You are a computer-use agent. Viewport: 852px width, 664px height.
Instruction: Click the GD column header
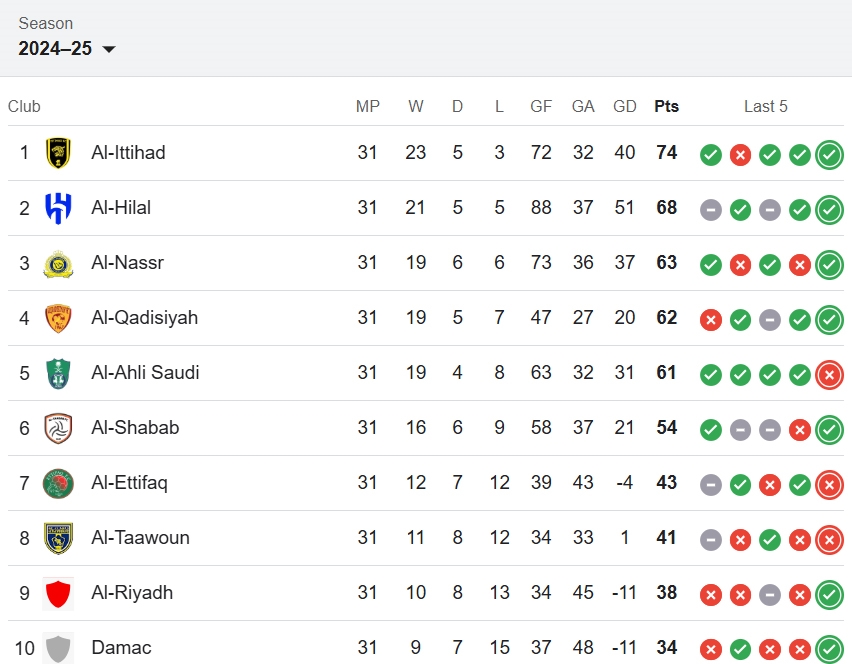624,106
